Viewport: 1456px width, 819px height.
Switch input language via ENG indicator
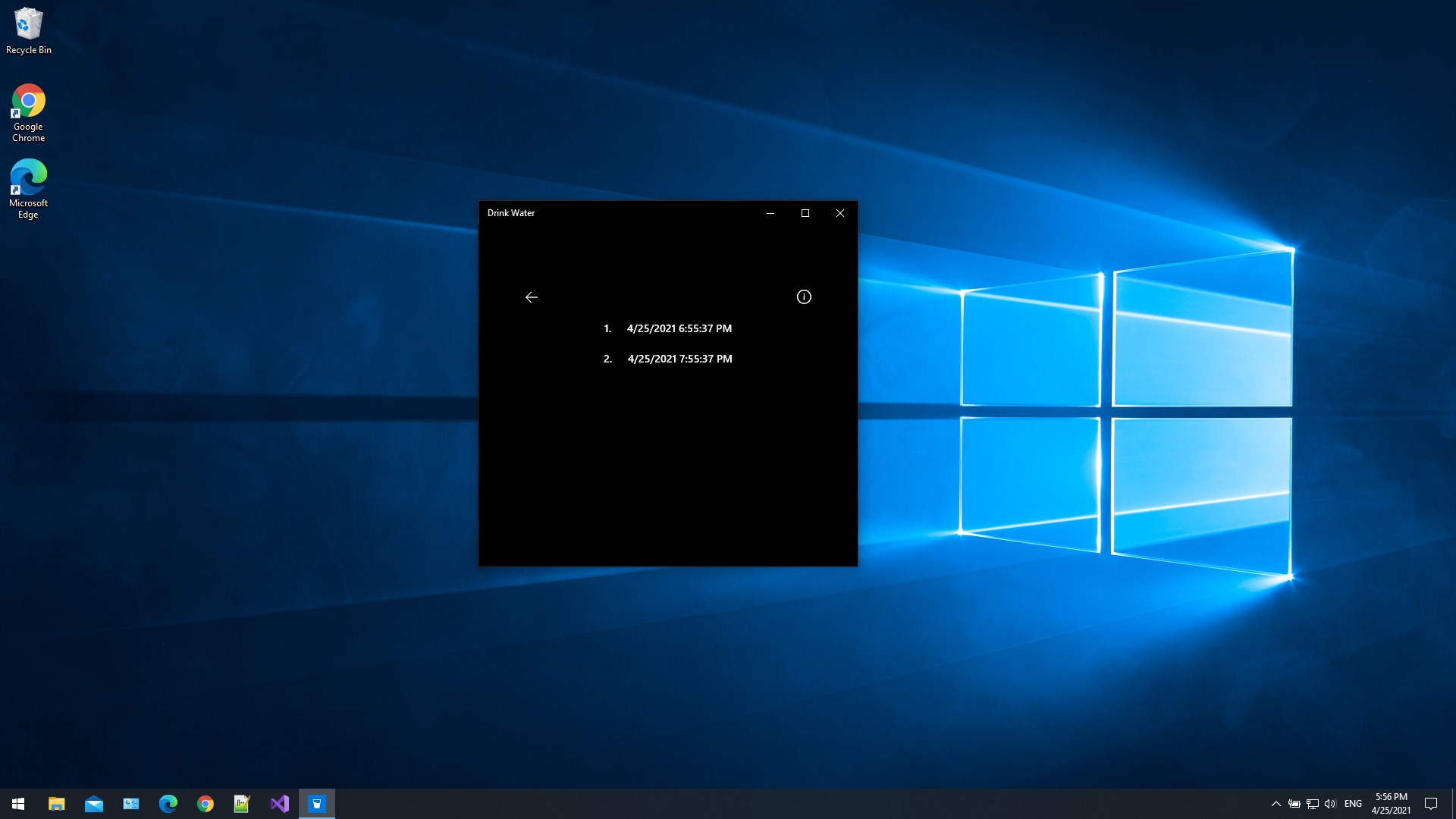tap(1353, 804)
